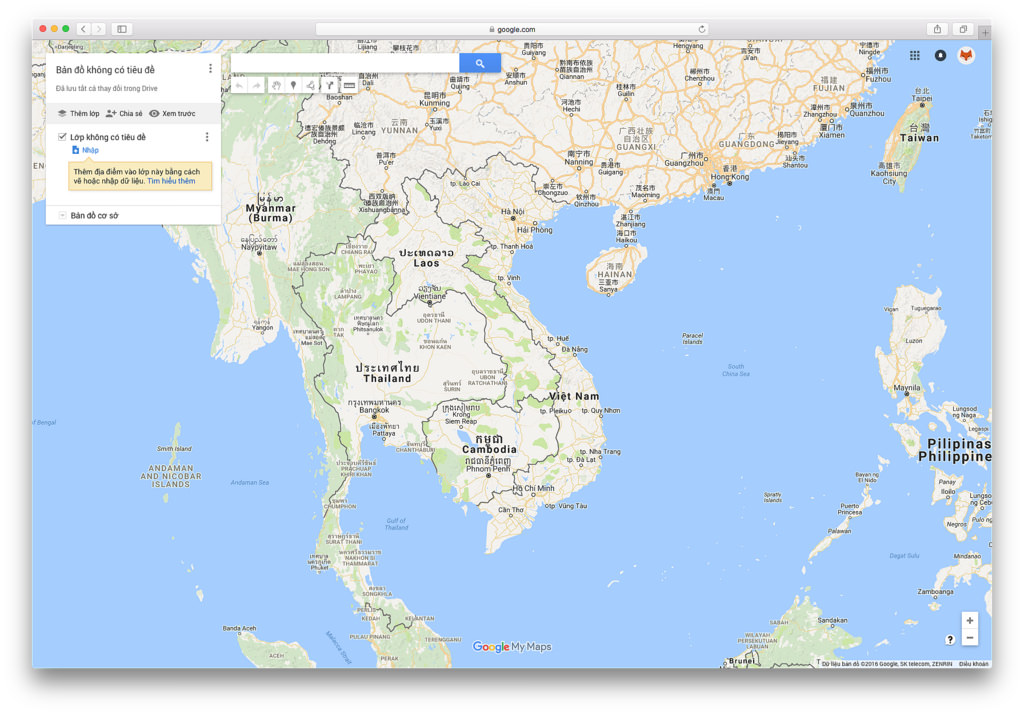Click Xem trước to preview the map

pyautogui.click(x=172, y=114)
